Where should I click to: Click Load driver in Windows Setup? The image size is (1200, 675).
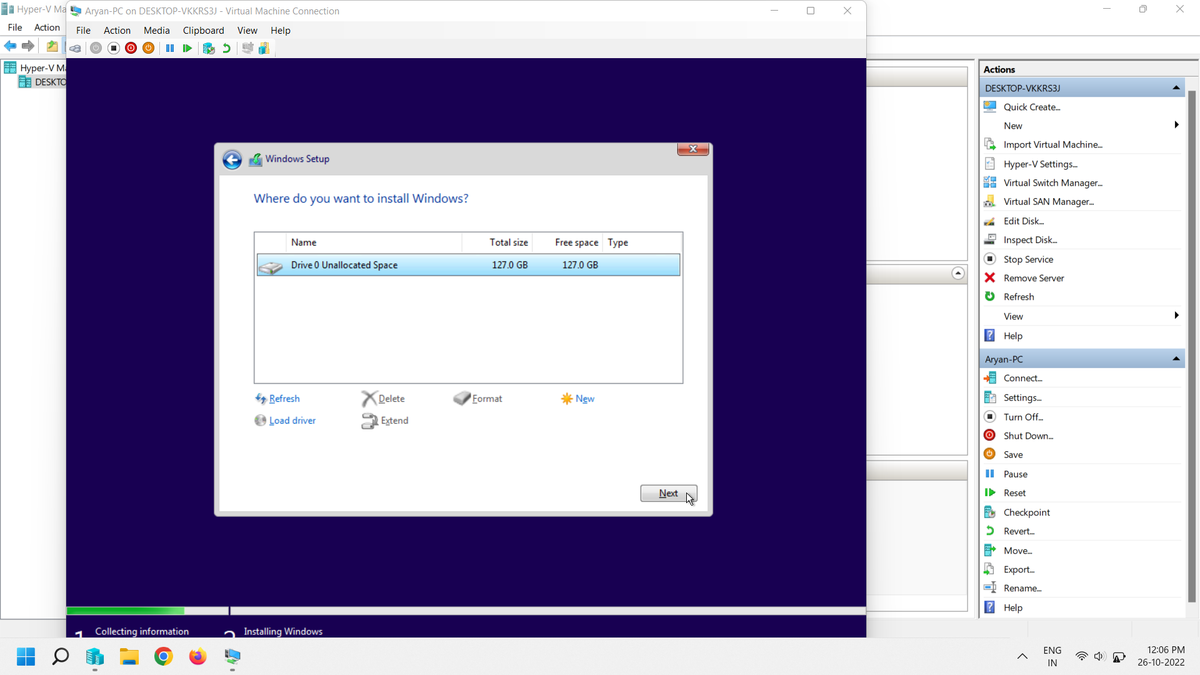tap(285, 421)
